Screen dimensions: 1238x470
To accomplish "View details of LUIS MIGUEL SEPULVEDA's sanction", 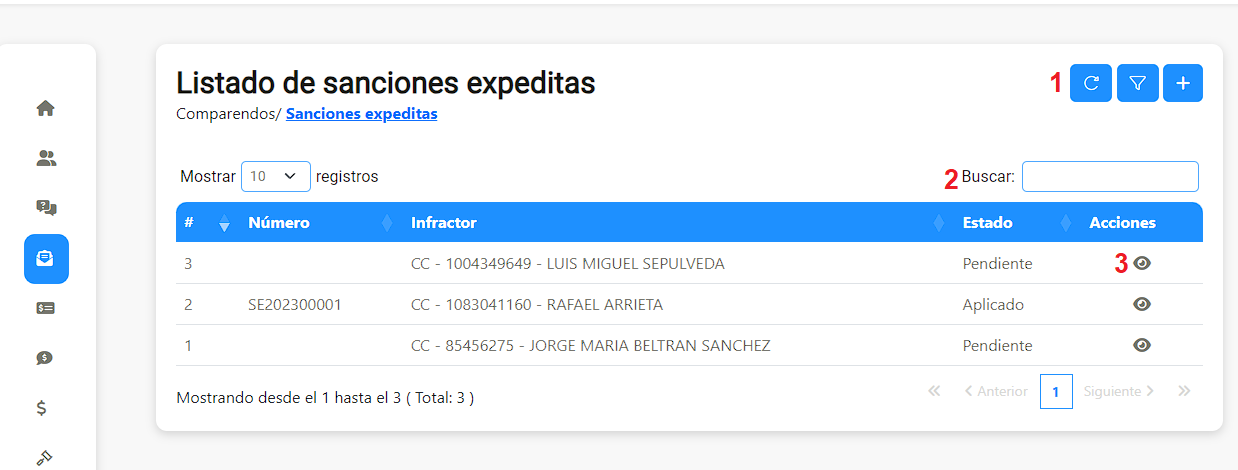I will tap(1142, 263).
